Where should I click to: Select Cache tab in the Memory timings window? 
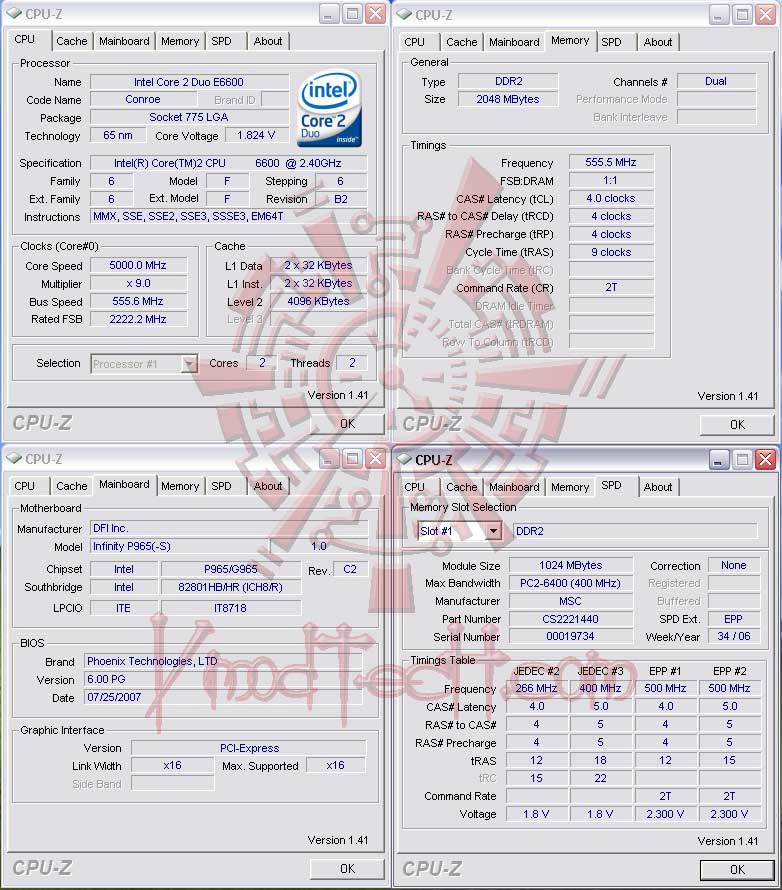click(461, 42)
